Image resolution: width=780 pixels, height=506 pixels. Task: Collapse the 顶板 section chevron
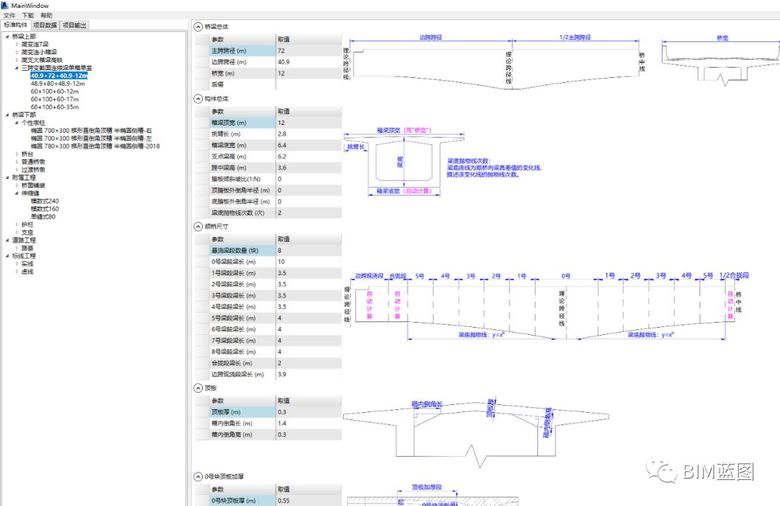coord(196,386)
